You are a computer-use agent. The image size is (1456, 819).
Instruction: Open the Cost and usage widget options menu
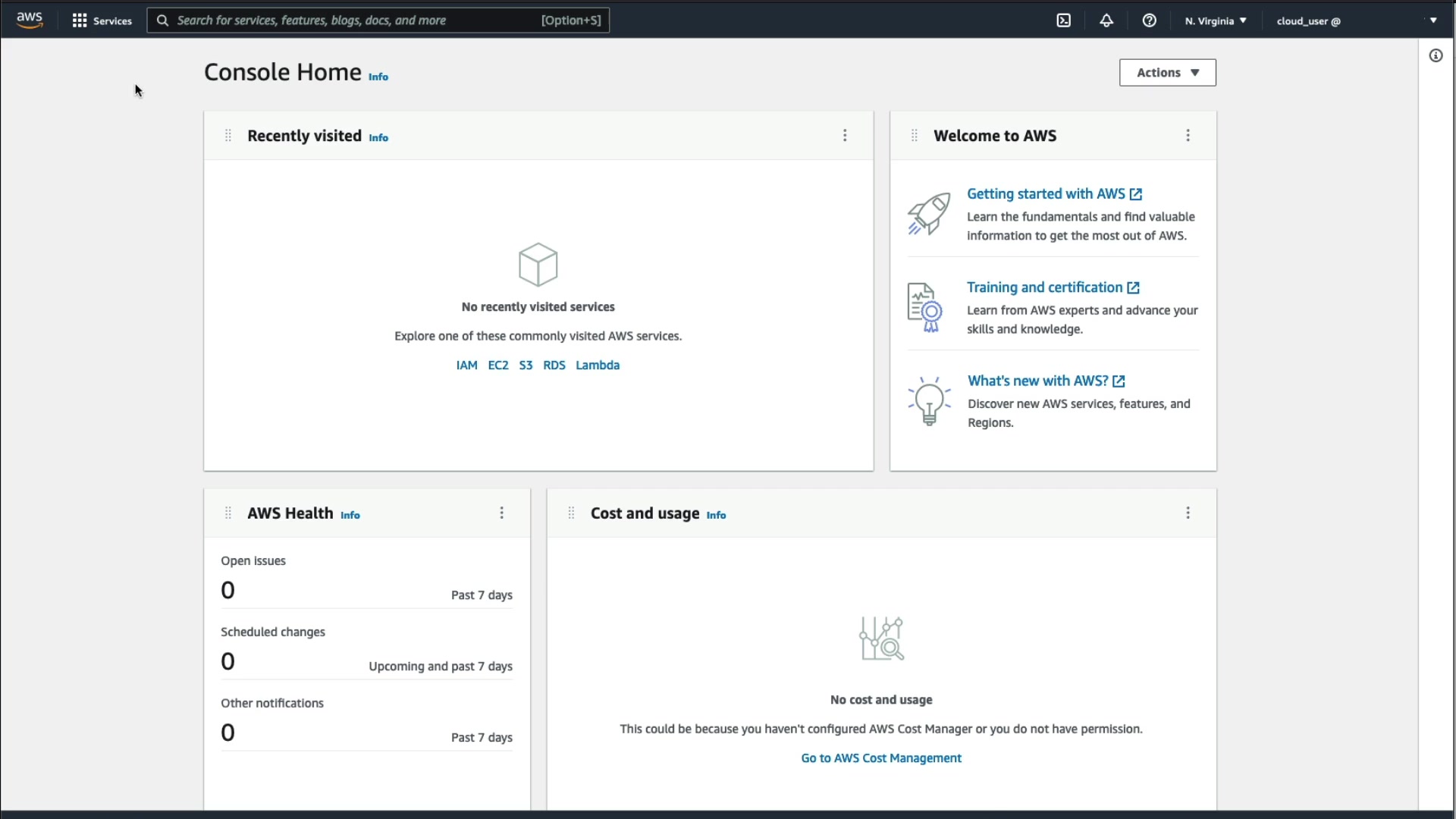[1188, 513]
